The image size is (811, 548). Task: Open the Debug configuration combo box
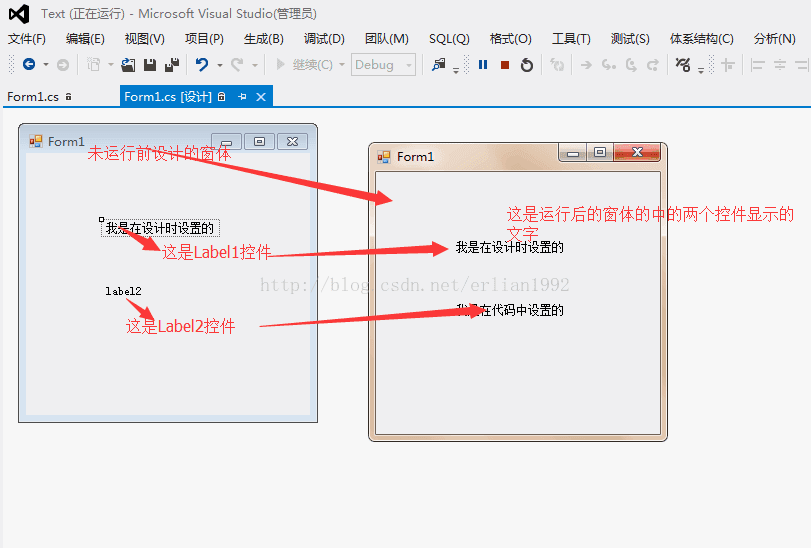383,65
